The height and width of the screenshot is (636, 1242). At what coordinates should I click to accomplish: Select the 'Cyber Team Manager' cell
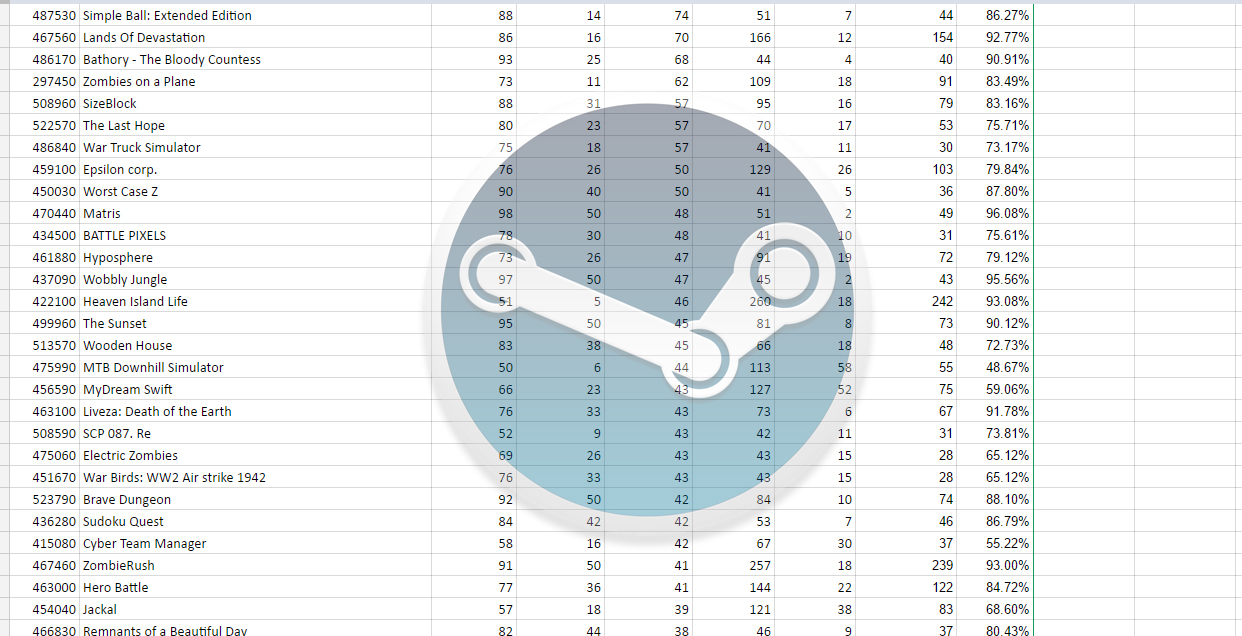coord(256,544)
